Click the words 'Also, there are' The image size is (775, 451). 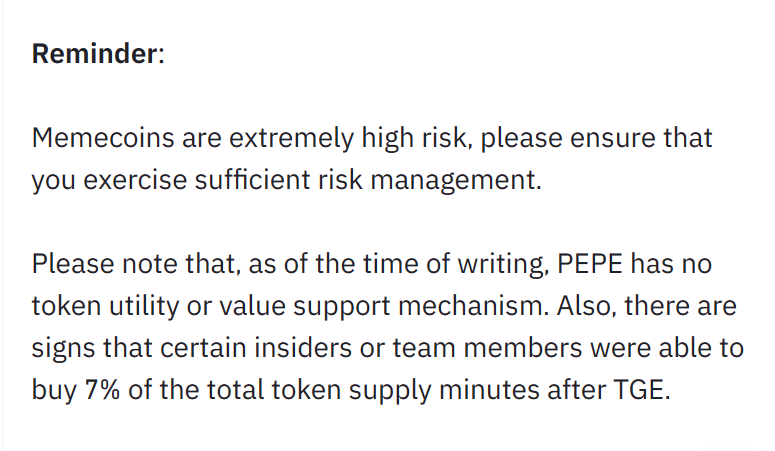(646, 306)
